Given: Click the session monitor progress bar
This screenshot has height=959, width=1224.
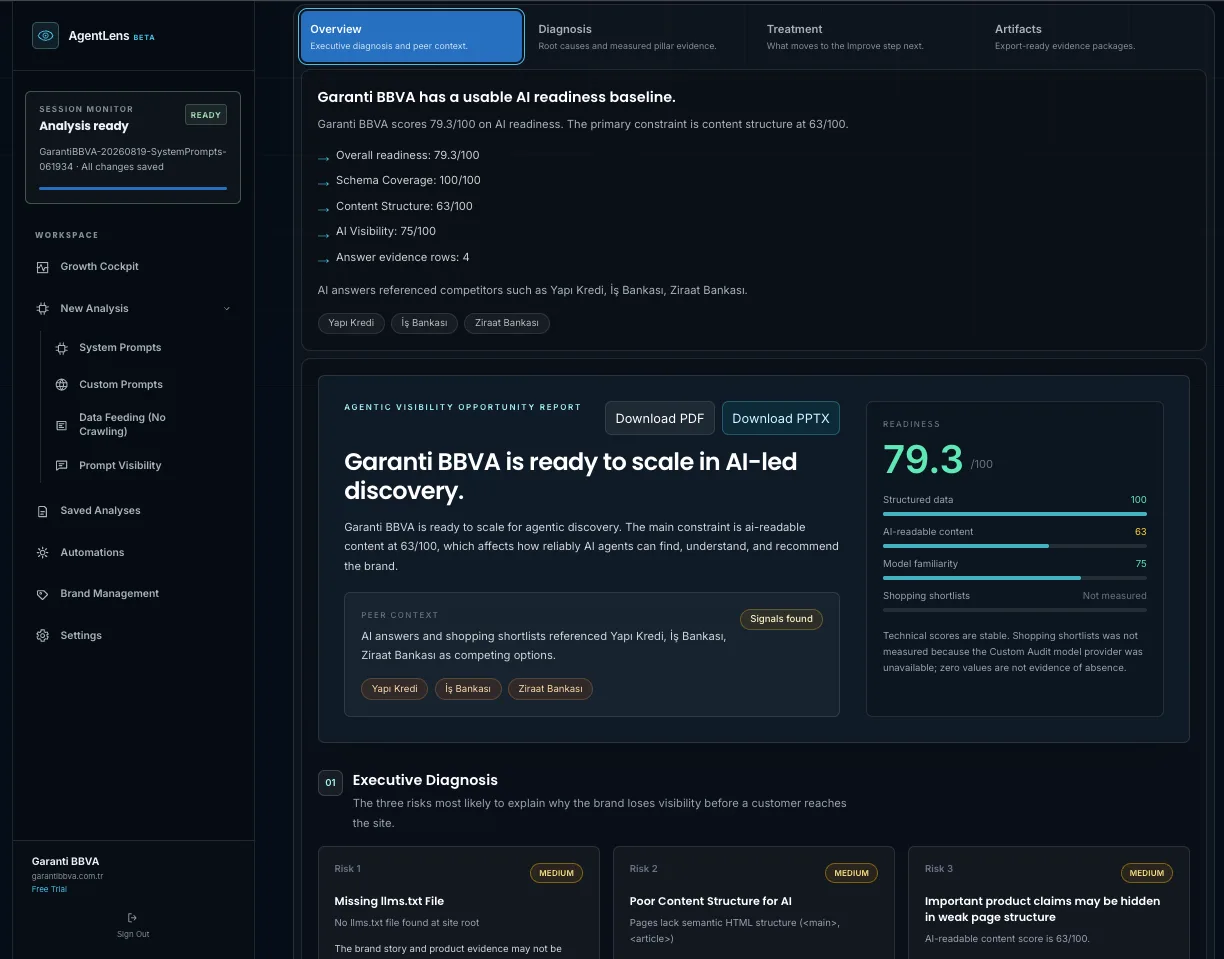Looking at the screenshot, I should point(133,188).
